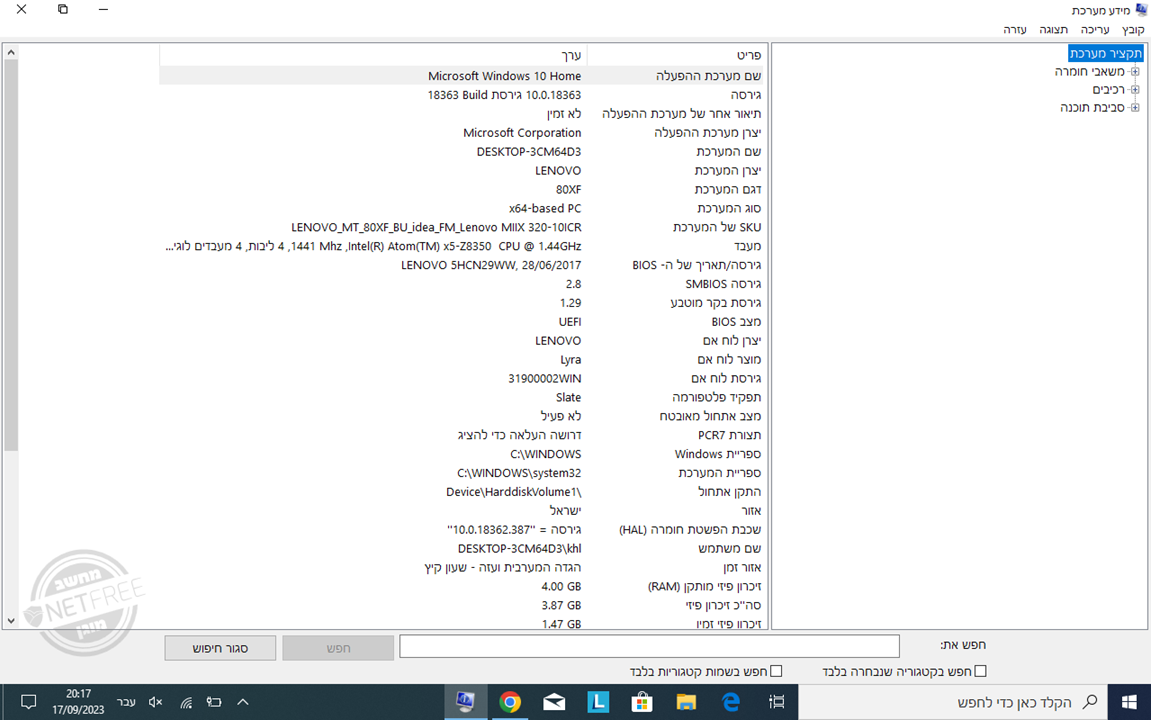Select 'משאבי חומרה' tree item label

tap(1089, 72)
